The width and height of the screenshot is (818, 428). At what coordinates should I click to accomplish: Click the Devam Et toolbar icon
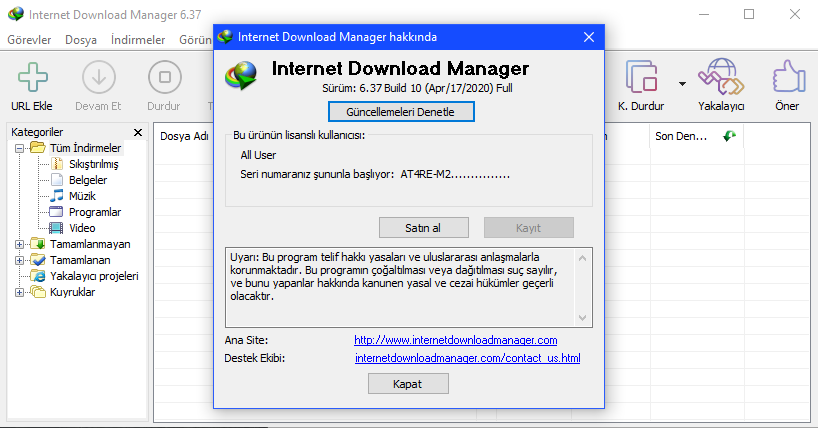click(99, 77)
